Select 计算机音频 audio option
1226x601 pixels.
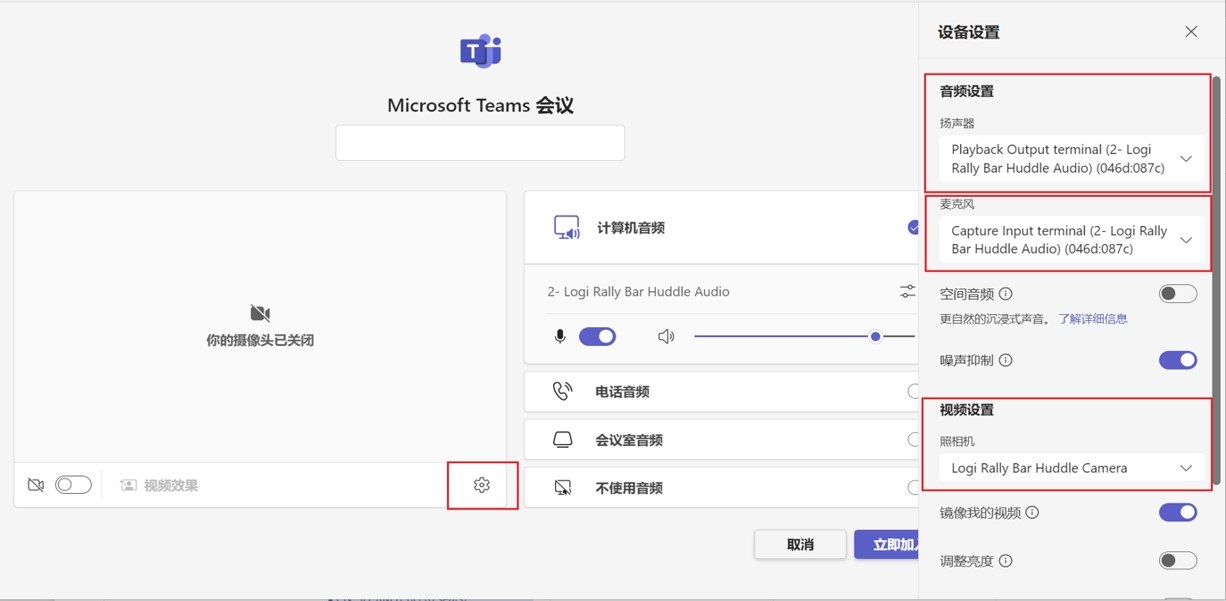(721, 228)
